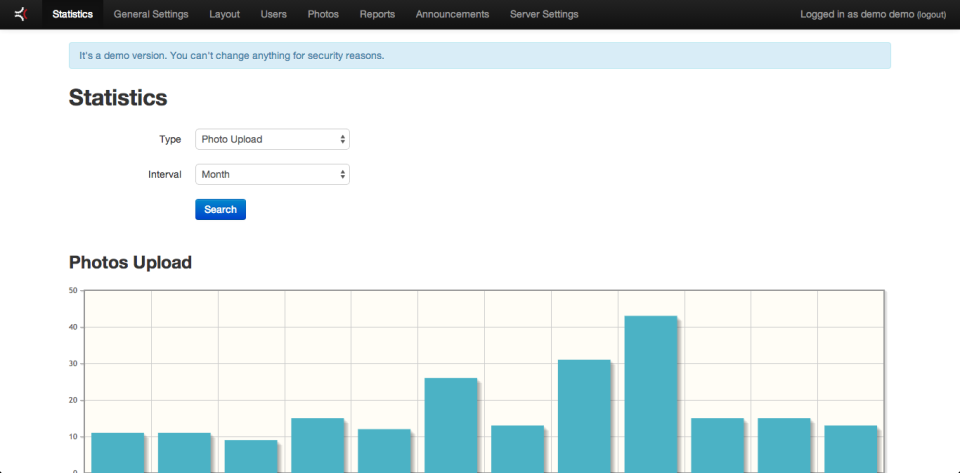Open Announcements page
Screen dimensions: 960x473
[x=452, y=14]
